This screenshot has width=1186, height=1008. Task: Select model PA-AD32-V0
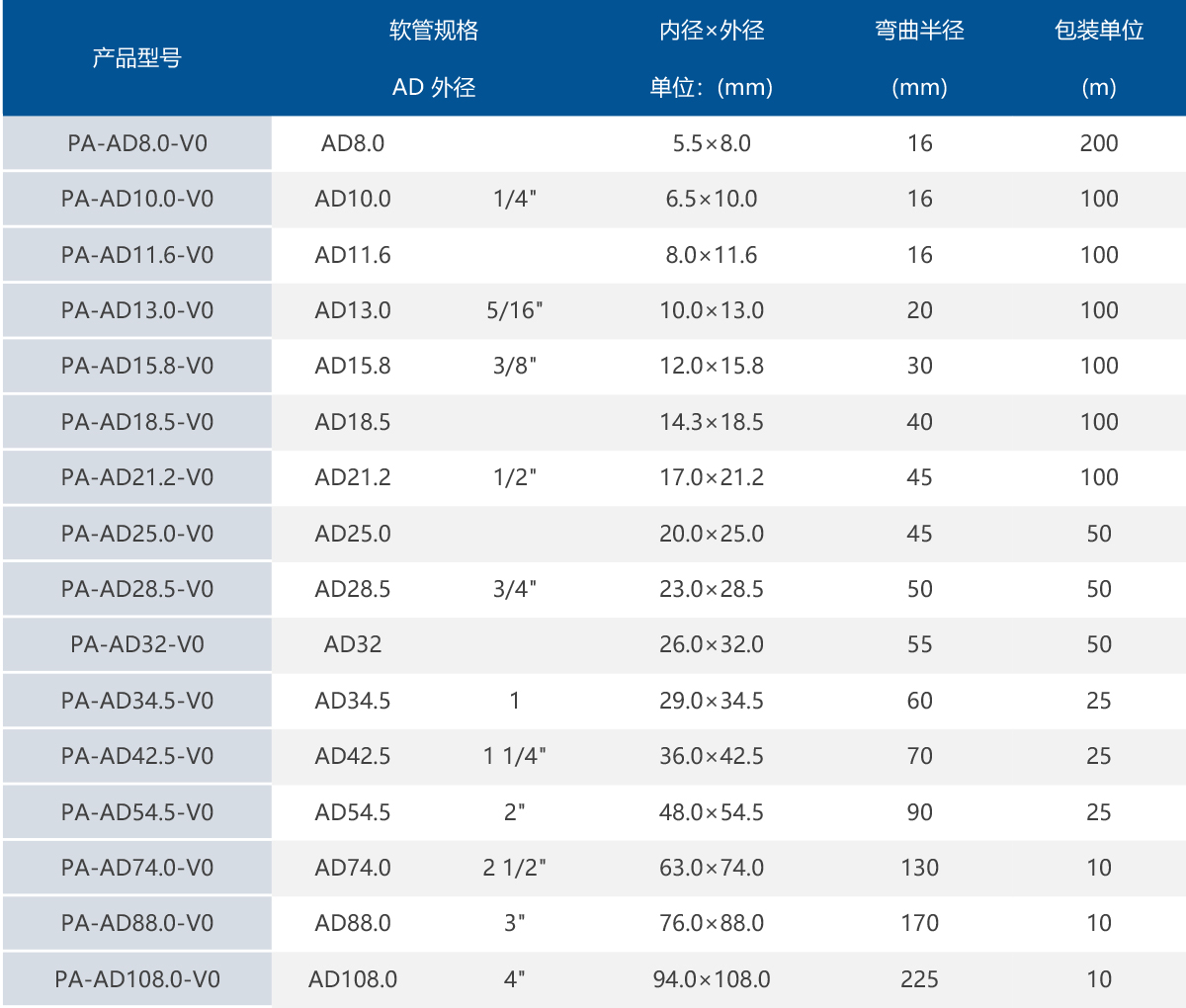coord(137,644)
